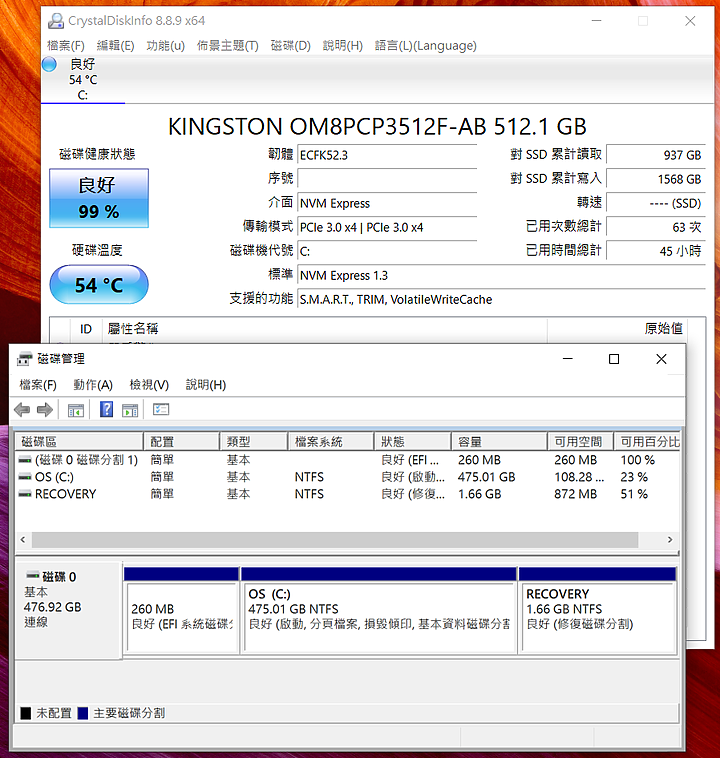Click the Disk Management window title icon

tap(25, 359)
